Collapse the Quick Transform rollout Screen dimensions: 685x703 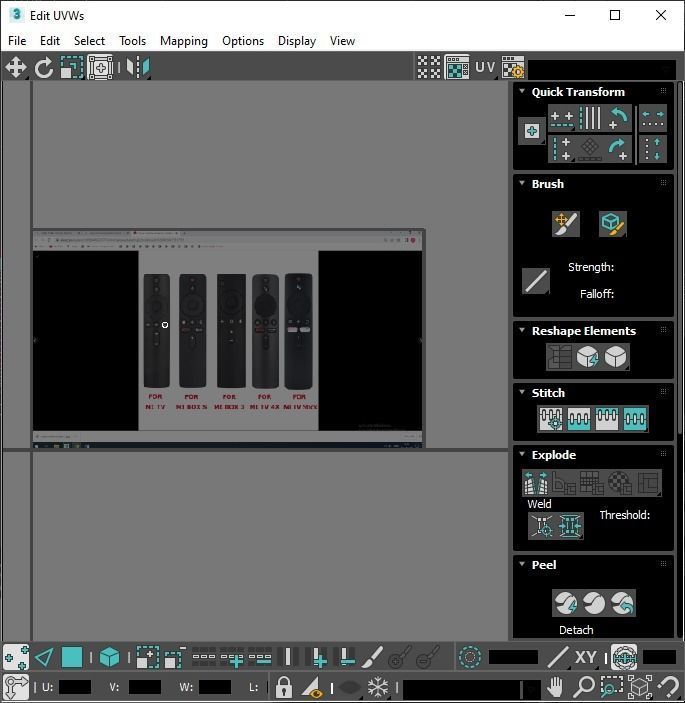(522, 91)
